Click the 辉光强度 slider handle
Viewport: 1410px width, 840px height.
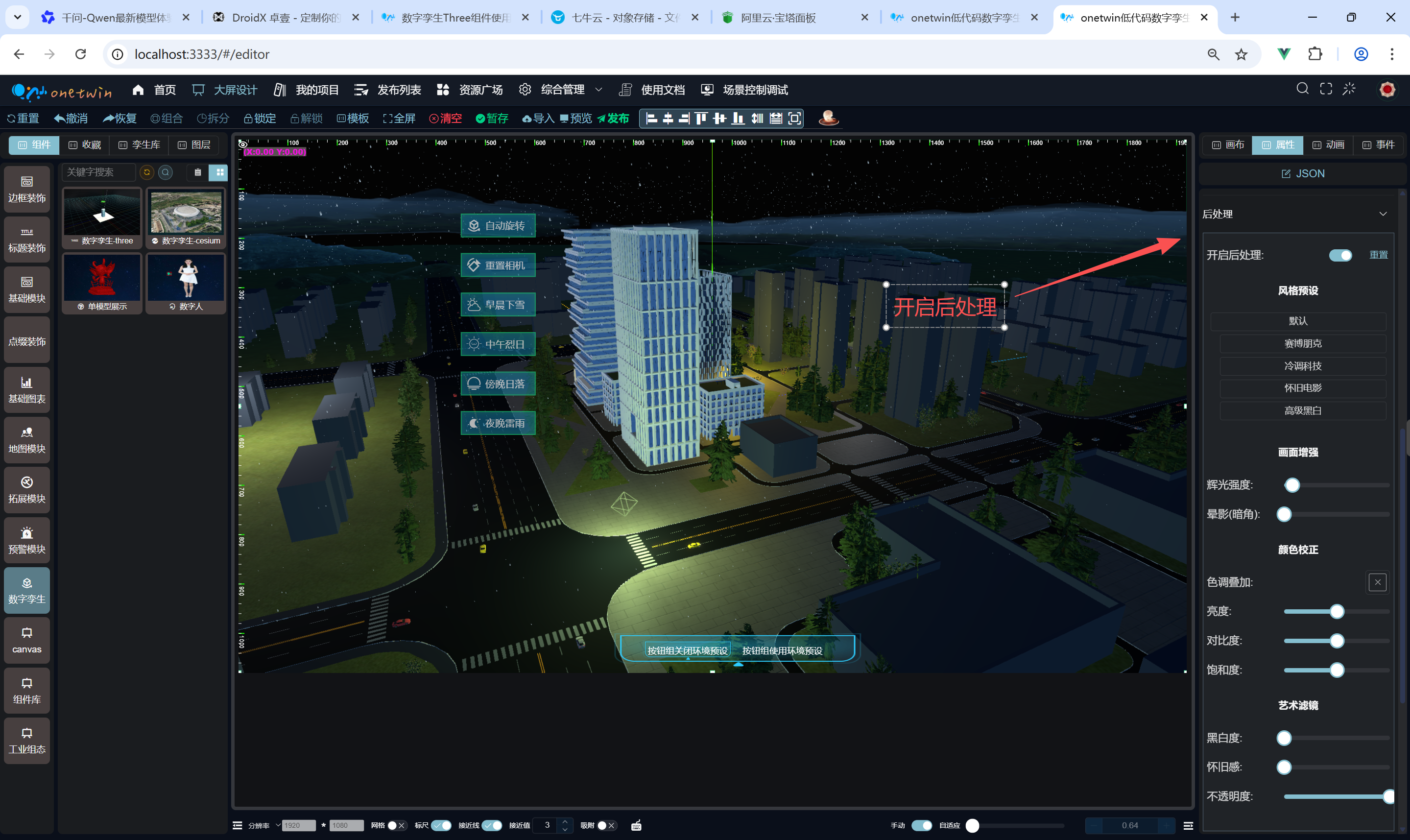click(1292, 485)
